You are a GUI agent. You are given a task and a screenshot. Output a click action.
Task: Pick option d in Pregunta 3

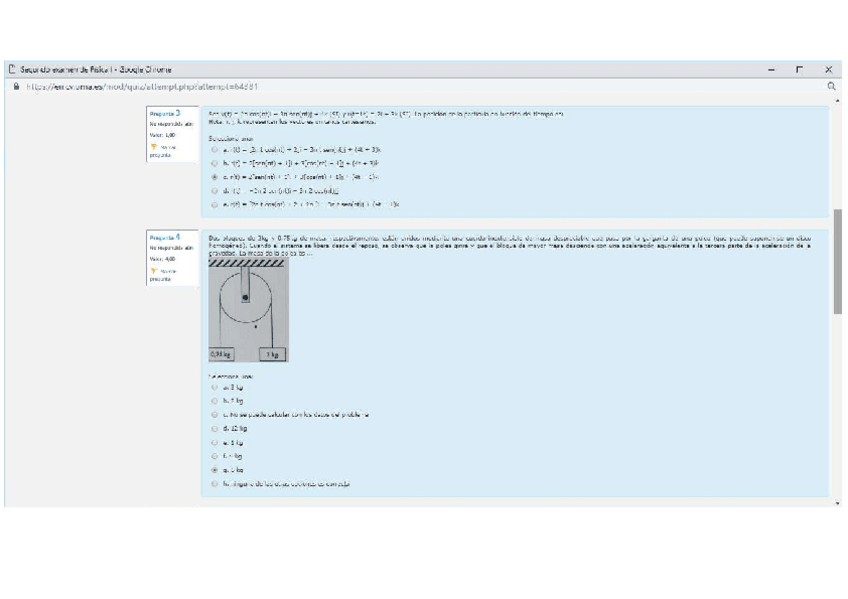click(215, 189)
